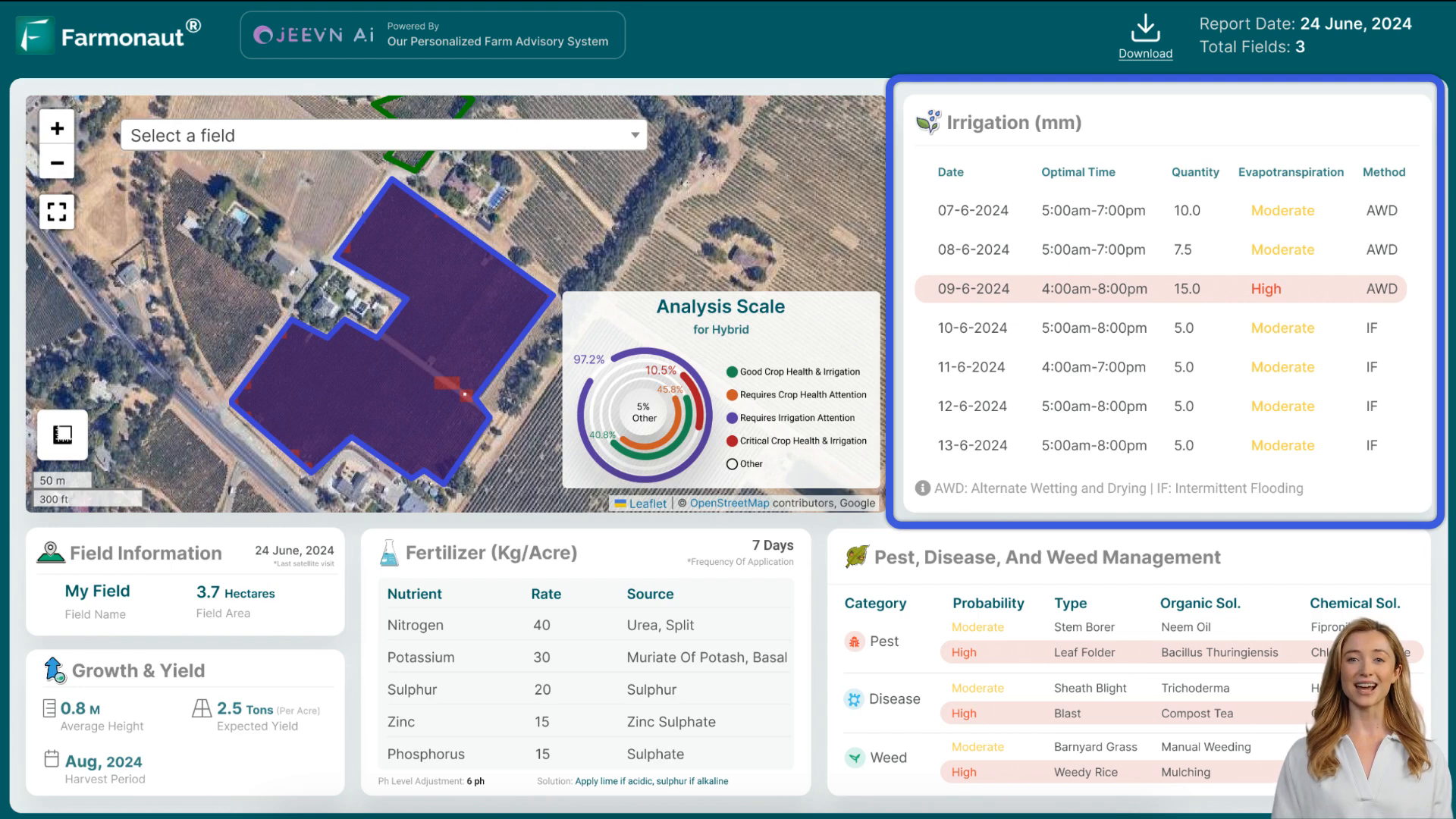Viewport: 1456px width, 819px height.
Task: Click the highlighted 09-6-2024 High irrigation row
Action: pyautogui.click(x=1161, y=289)
